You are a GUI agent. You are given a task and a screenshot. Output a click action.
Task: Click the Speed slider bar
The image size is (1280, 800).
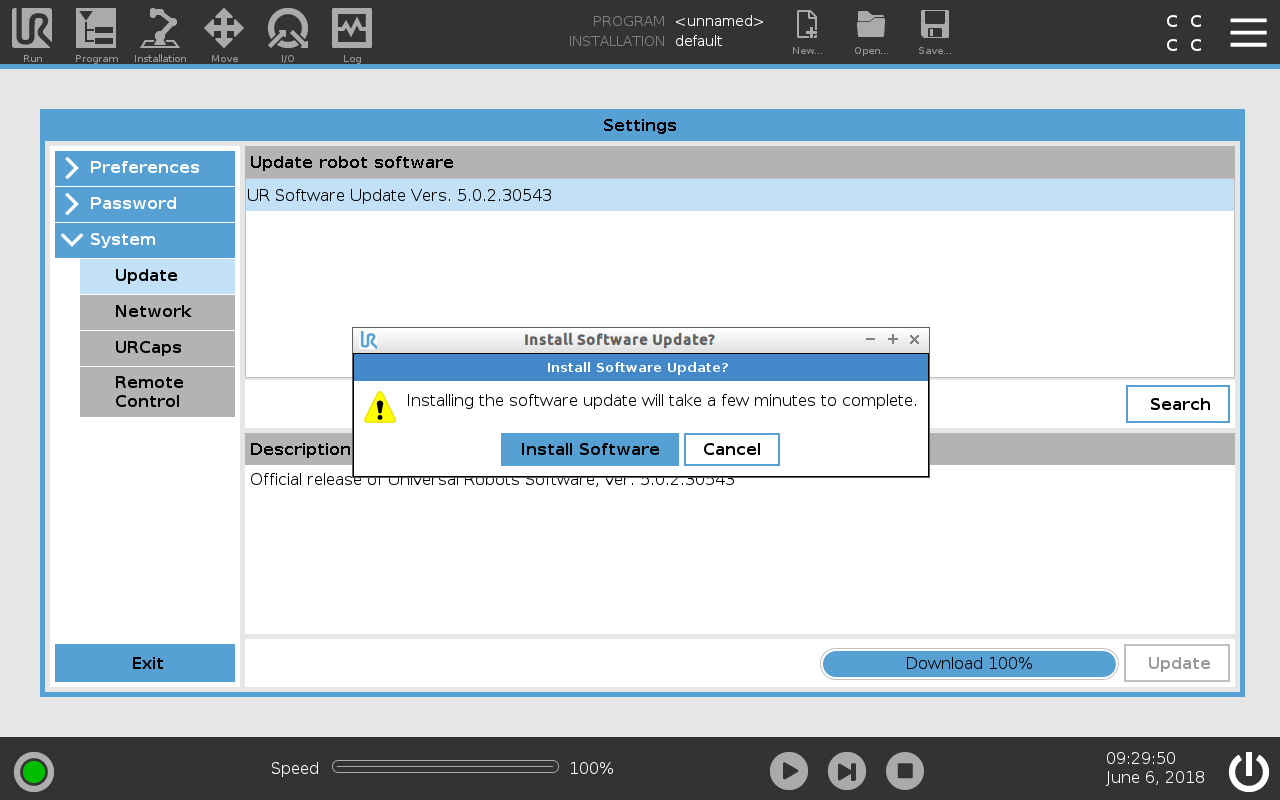pos(445,768)
